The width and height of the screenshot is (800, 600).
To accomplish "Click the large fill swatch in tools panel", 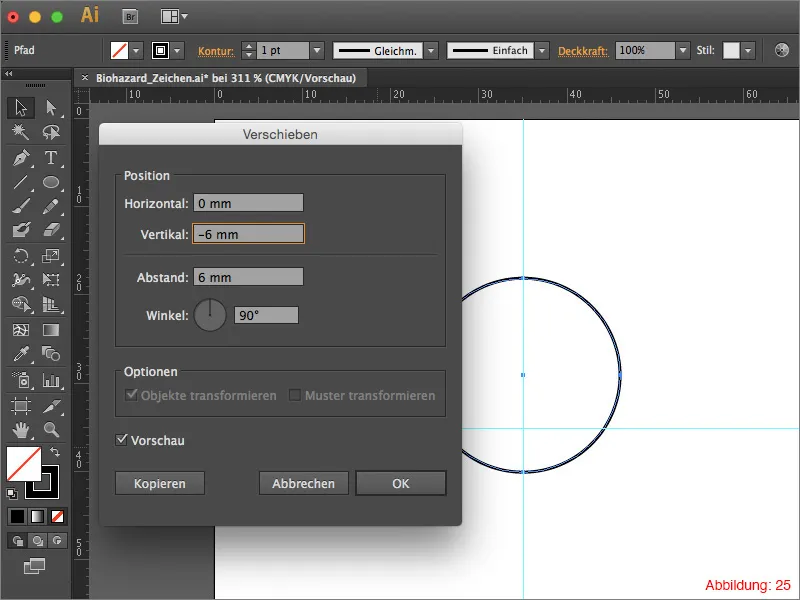I will click(x=23, y=463).
